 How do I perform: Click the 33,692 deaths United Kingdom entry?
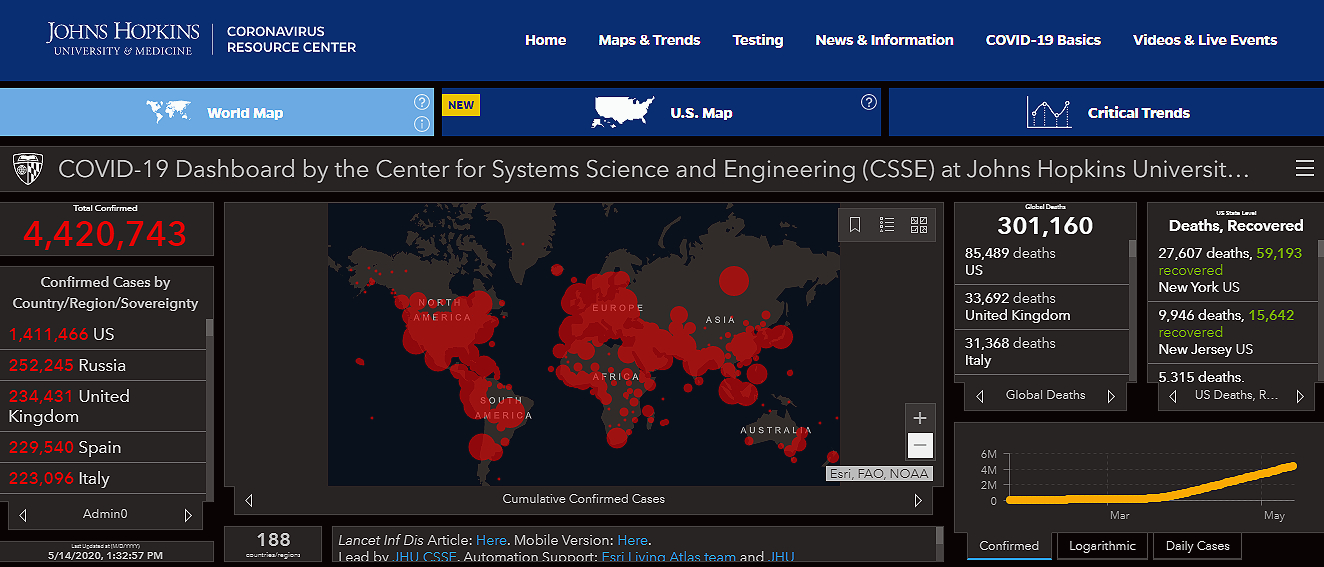pos(1042,306)
